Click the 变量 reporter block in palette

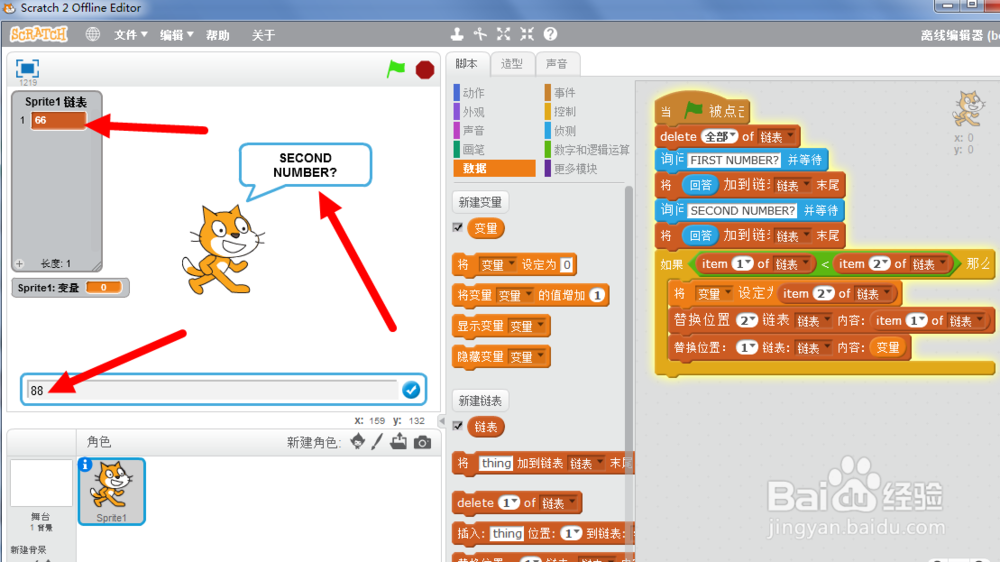point(486,228)
